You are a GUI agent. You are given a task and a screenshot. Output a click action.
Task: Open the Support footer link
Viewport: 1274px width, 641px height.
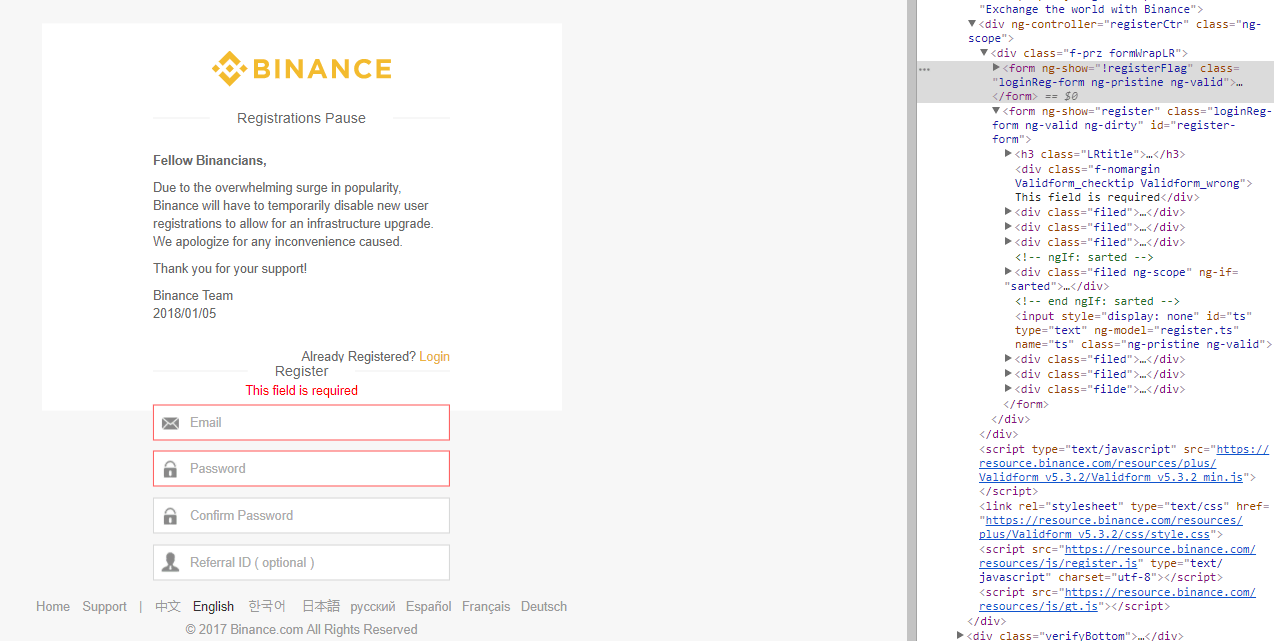point(104,606)
